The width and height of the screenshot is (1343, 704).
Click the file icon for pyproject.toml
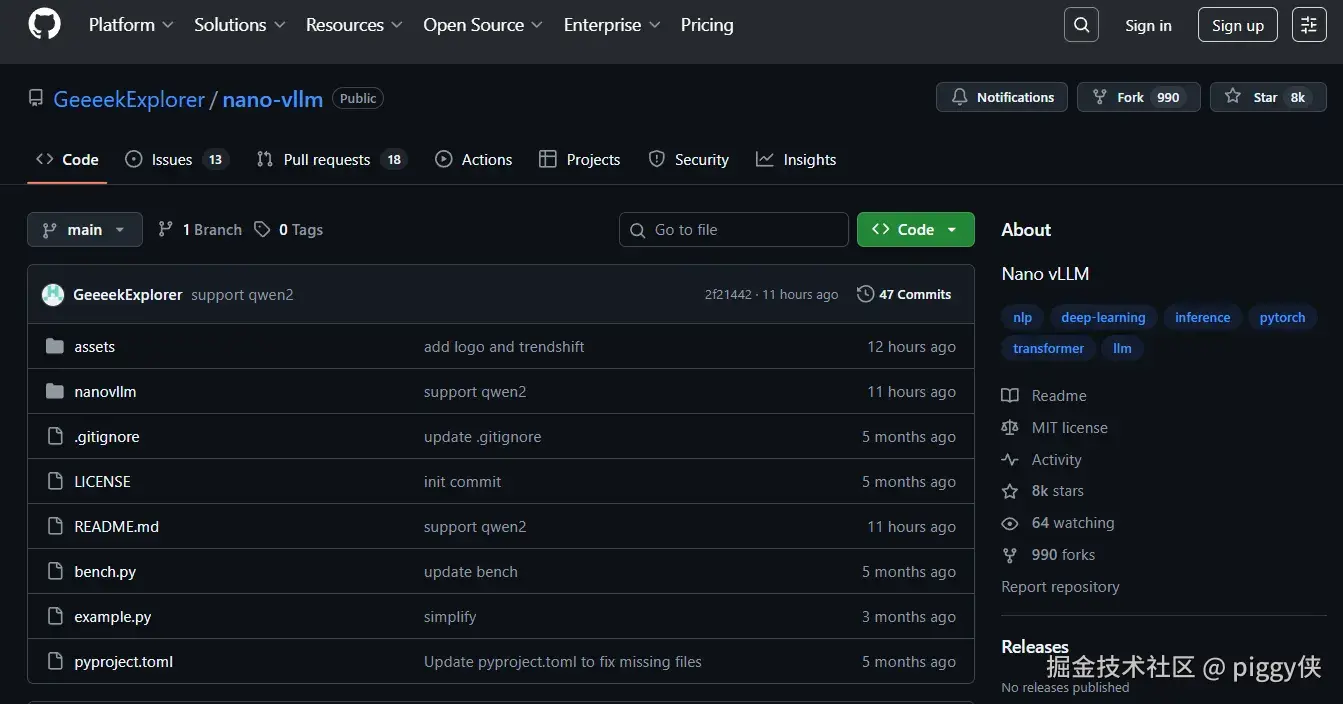(55, 662)
